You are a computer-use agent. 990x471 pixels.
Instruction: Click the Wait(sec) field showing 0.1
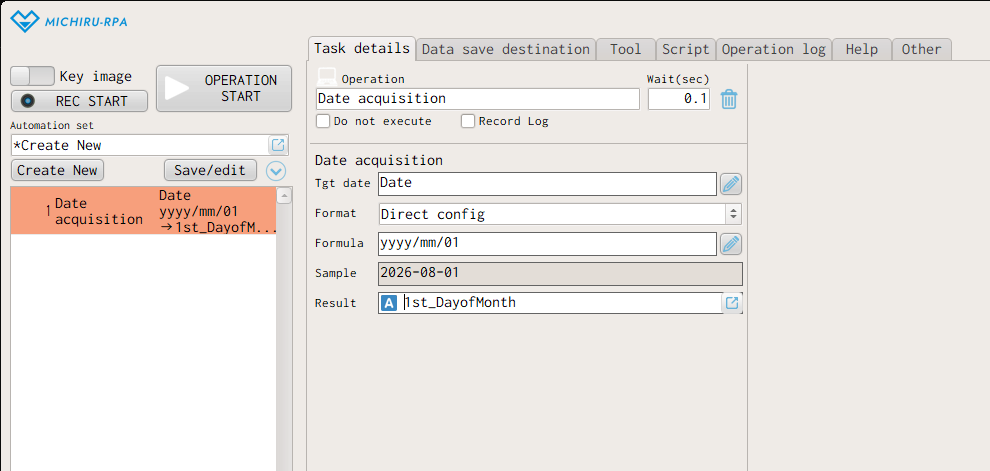tap(679, 99)
